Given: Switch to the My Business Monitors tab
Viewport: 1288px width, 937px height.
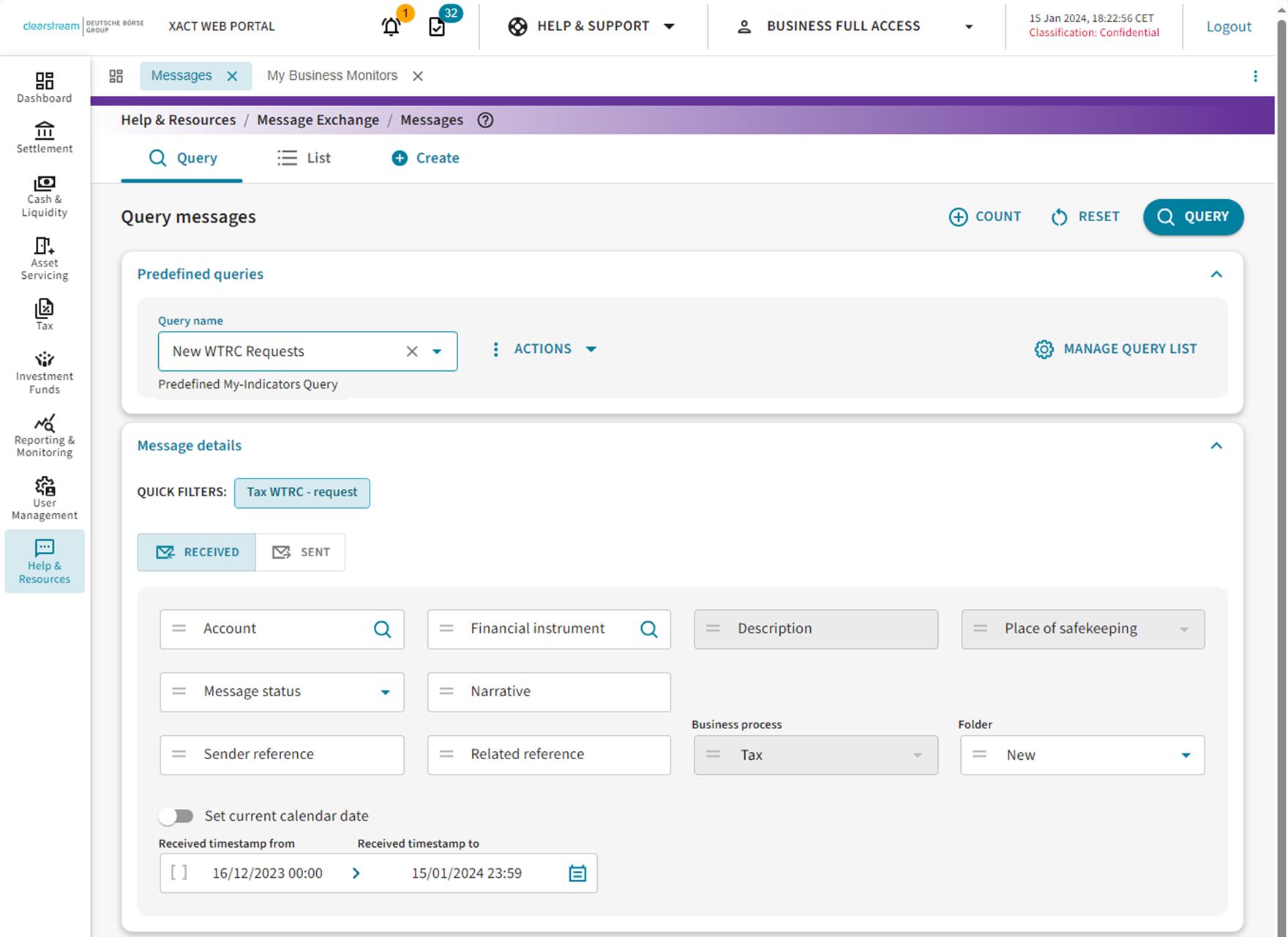Looking at the screenshot, I should [x=332, y=76].
